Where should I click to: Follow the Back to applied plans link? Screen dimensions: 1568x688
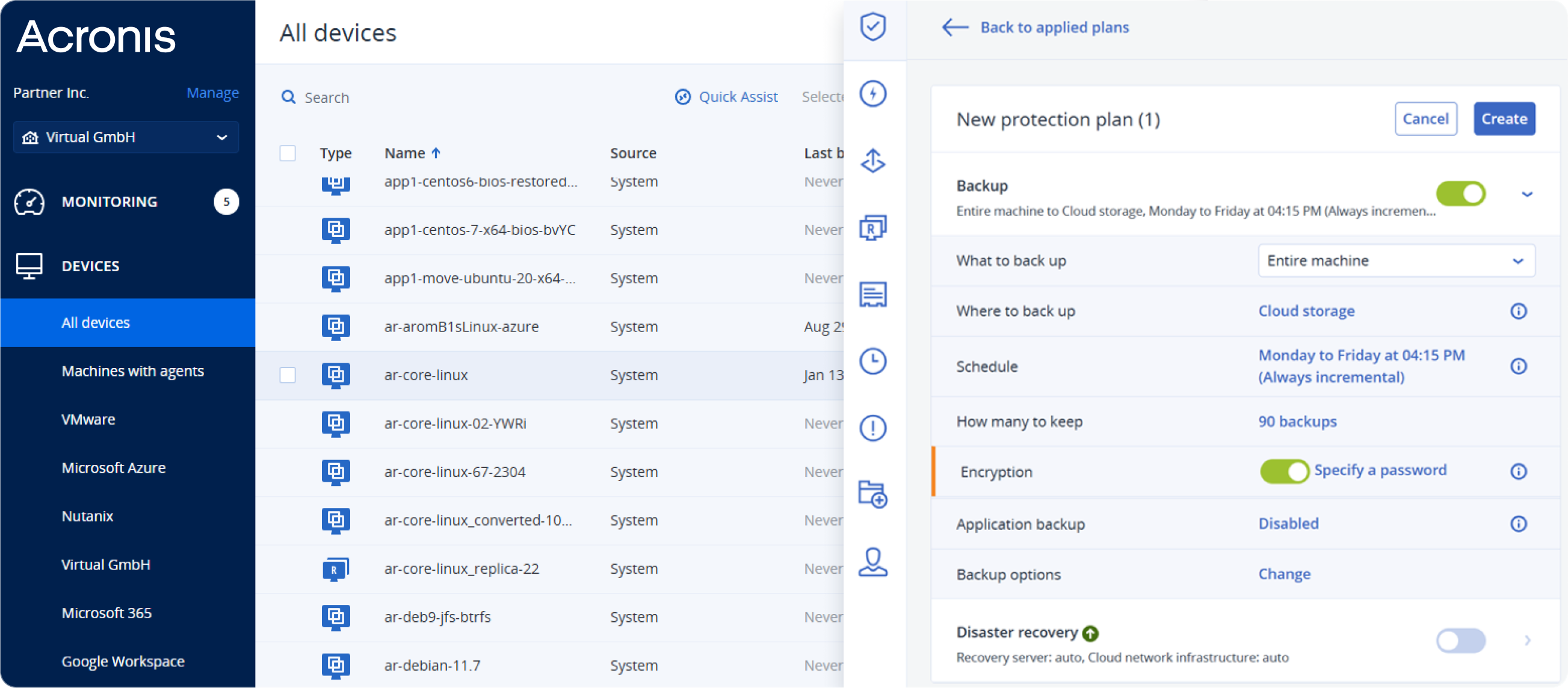1054,28
